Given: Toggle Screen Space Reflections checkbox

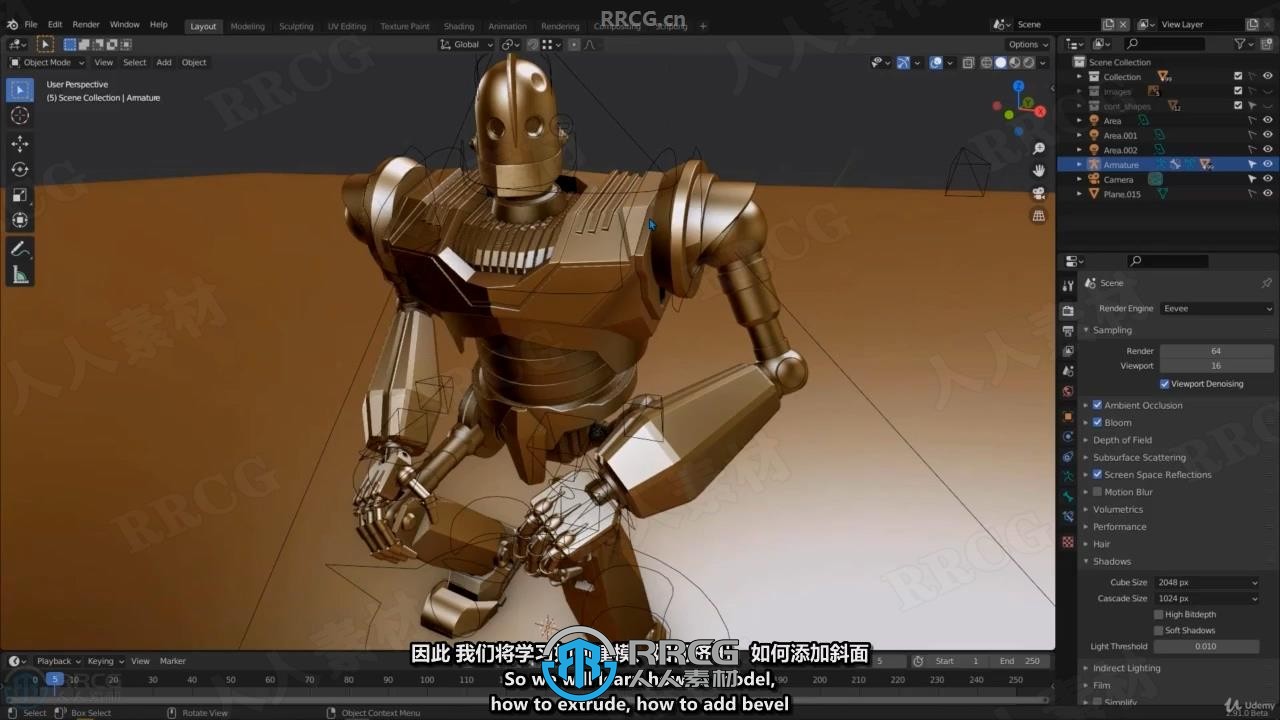Looking at the screenshot, I should coord(1097,475).
